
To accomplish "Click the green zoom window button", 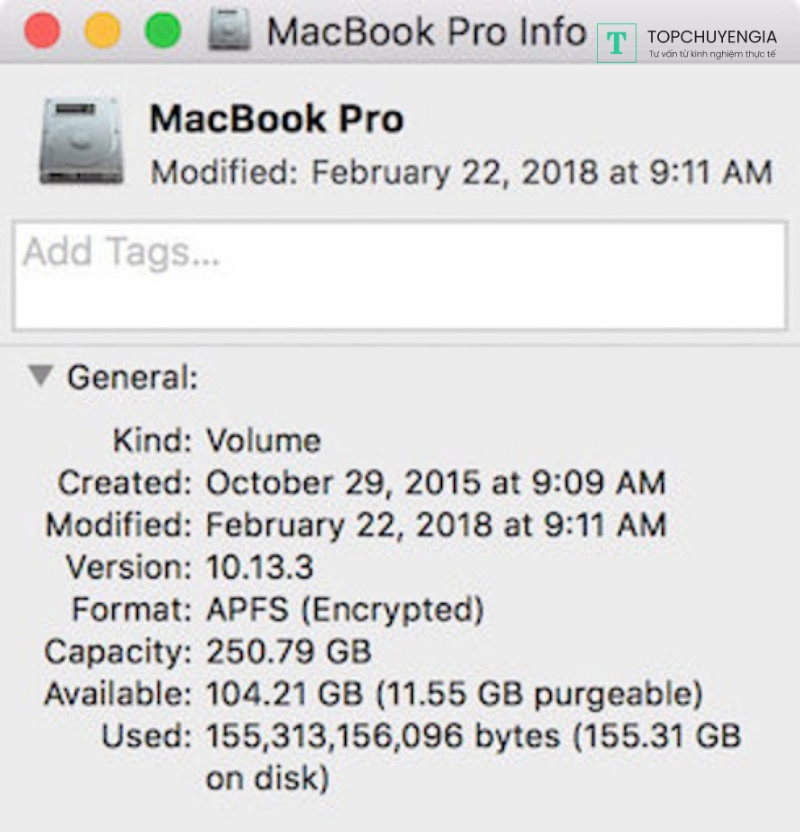I will (x=163, y=32).
